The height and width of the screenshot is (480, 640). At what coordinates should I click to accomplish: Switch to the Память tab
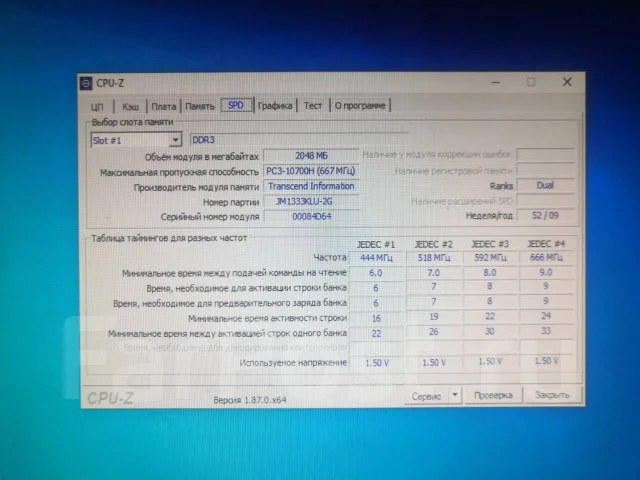click(200, 106)
